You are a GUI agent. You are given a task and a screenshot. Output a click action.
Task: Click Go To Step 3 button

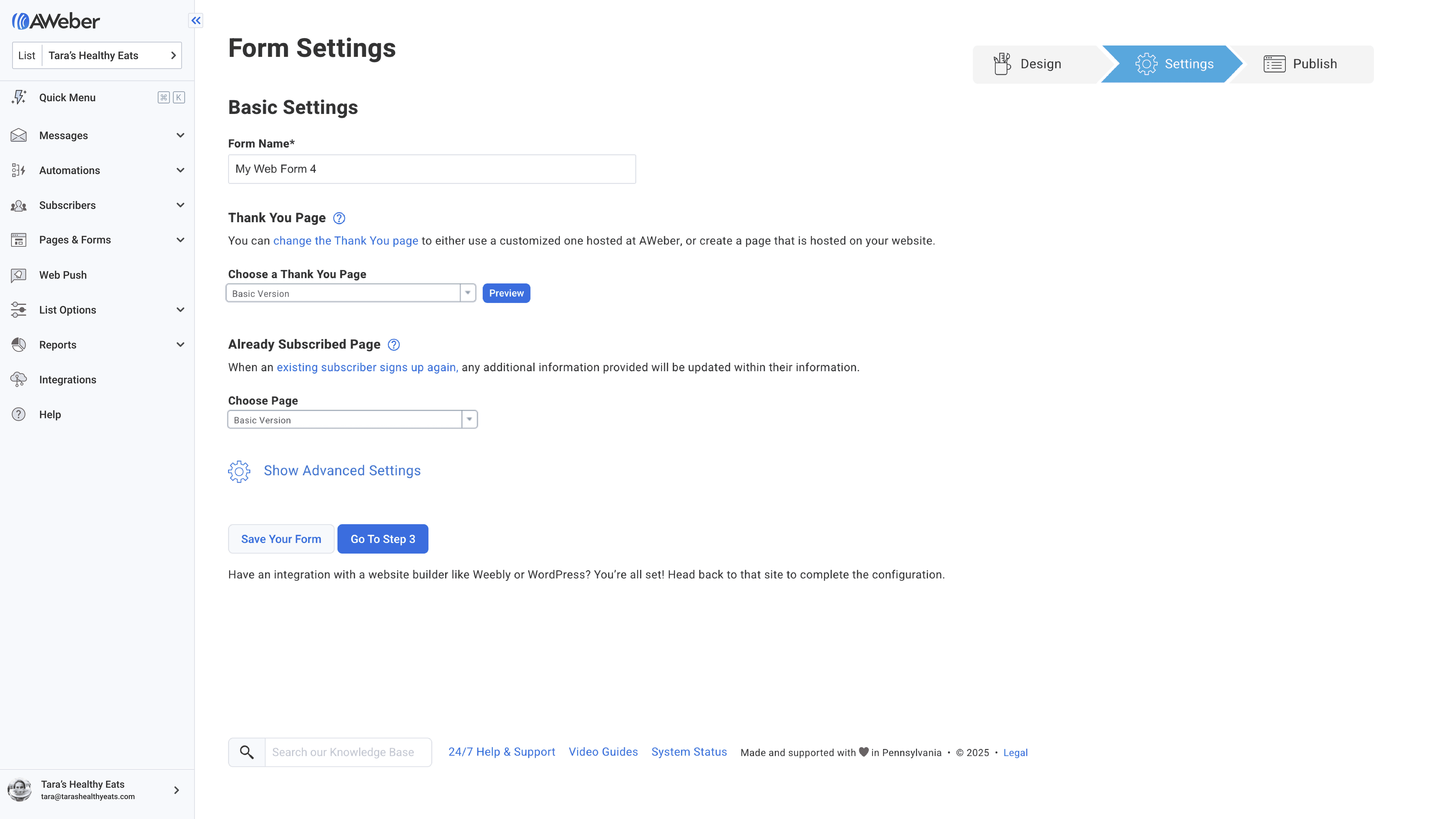(383, 539)
